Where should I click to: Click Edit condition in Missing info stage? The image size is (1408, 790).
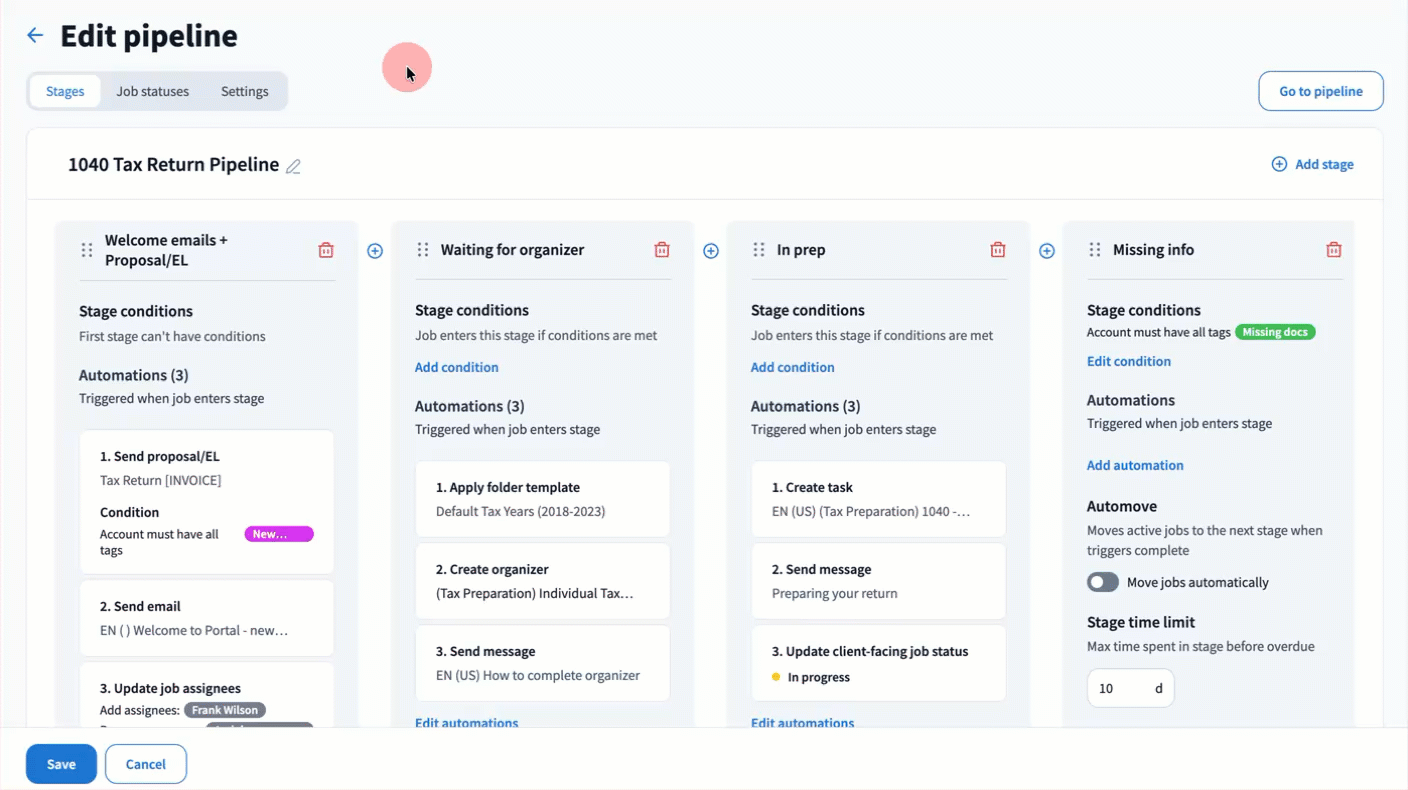pos(1128,361)
